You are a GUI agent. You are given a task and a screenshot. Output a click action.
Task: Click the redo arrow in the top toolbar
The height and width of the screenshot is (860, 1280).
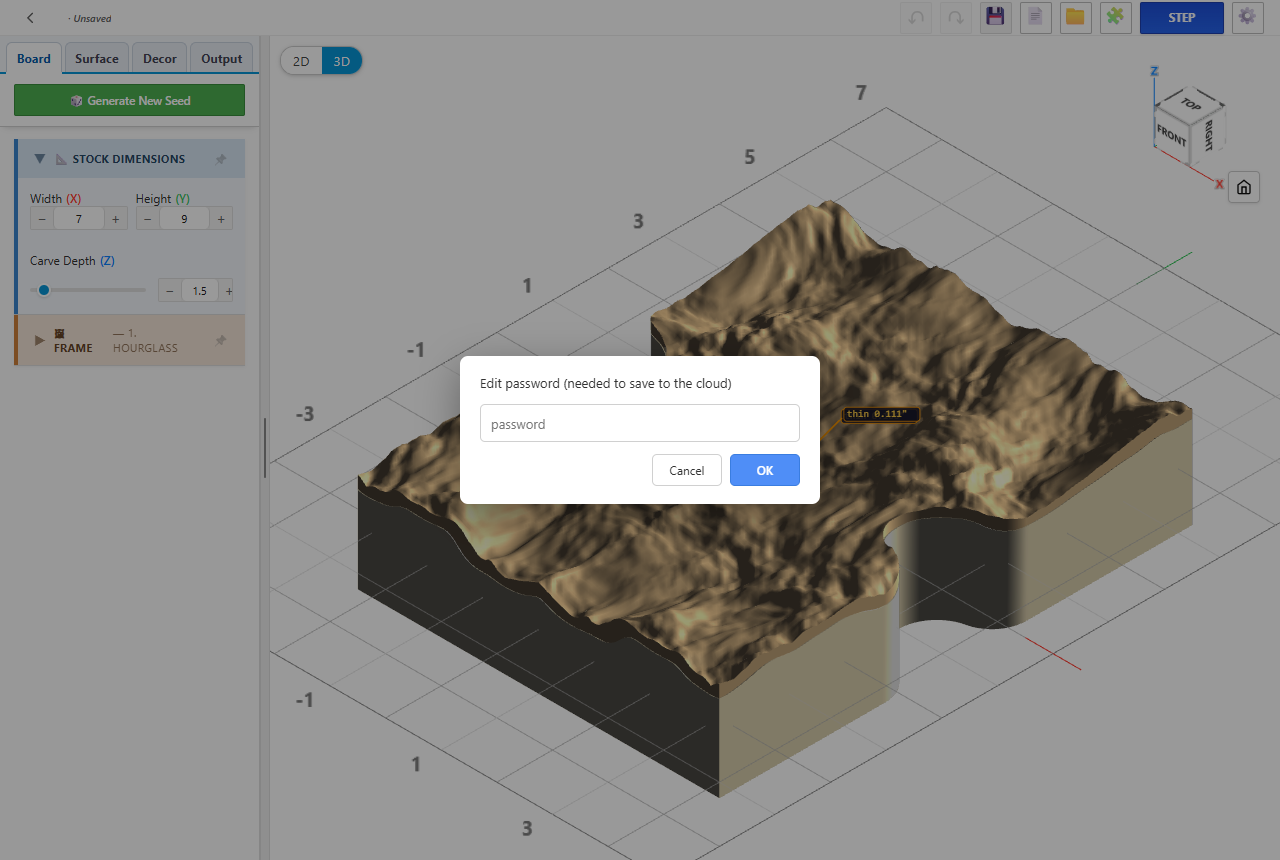pos(956,18)
